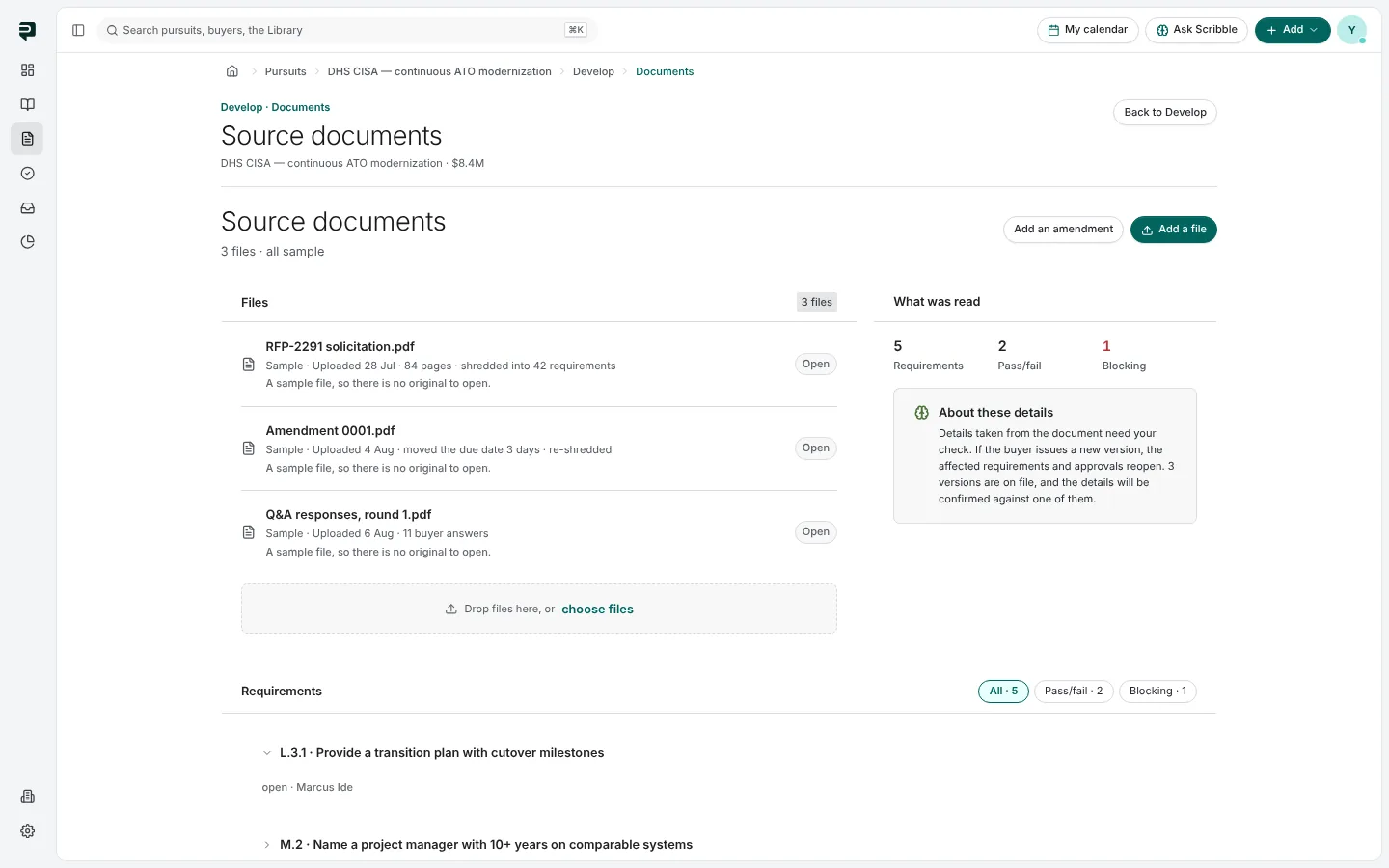Go to the home icon in breadcrumbs
The image size is (1389, 868).
pos(232,71)
